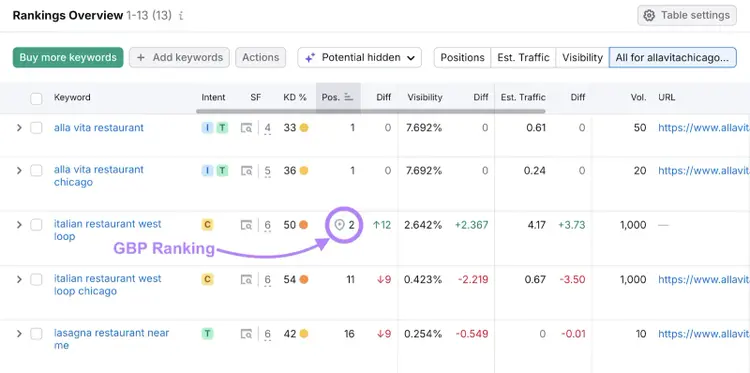Viewport: 750px width, 373px height.
Task: Click the T intent badge for alla vita restaurant chicago
Action: click(222, 170)
